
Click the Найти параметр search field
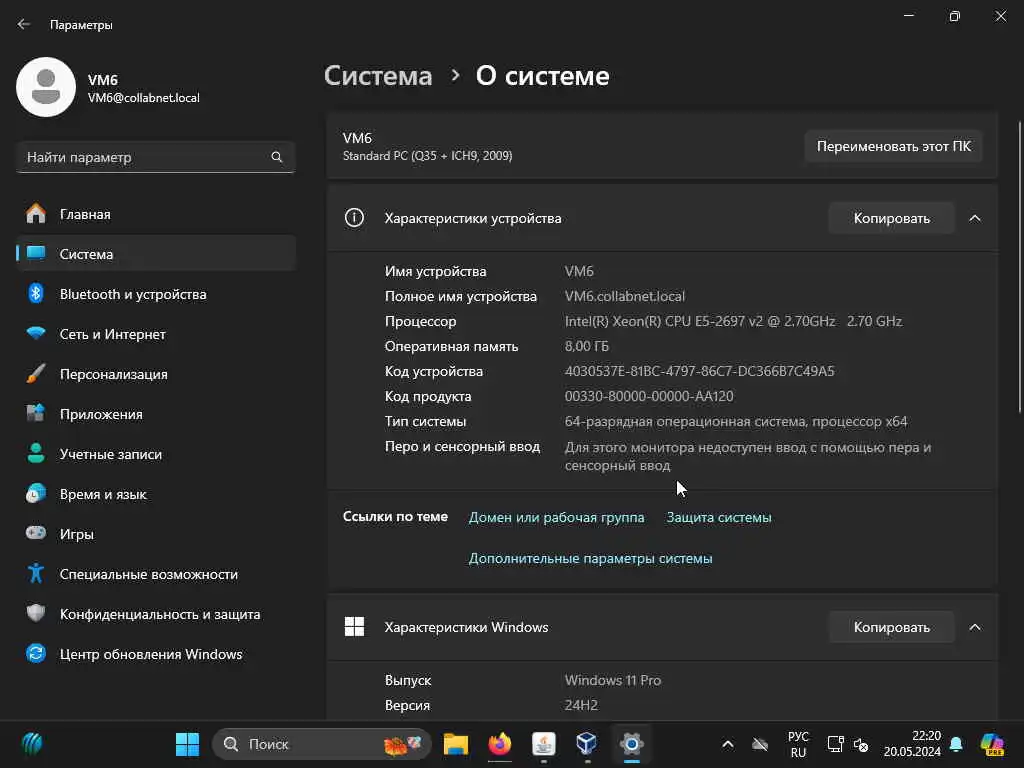pyautogui.click(x=155, y=157)
